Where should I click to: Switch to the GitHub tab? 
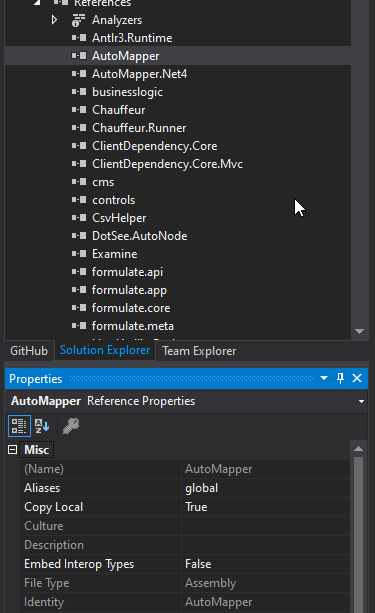pos(29,351)
